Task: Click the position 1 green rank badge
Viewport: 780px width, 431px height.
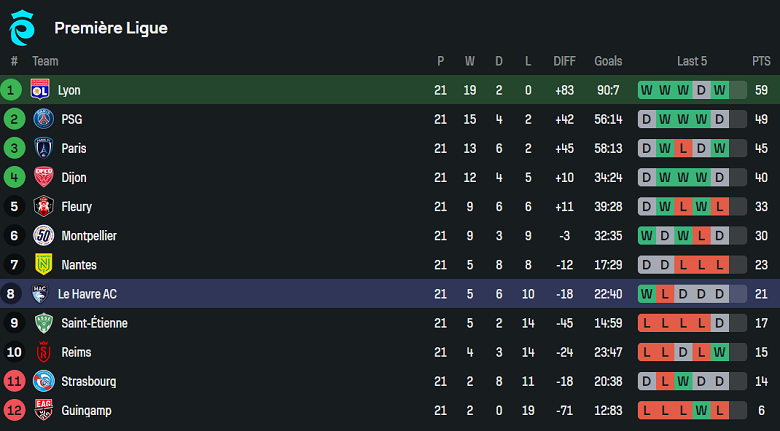Action: [x=13, y=90]
